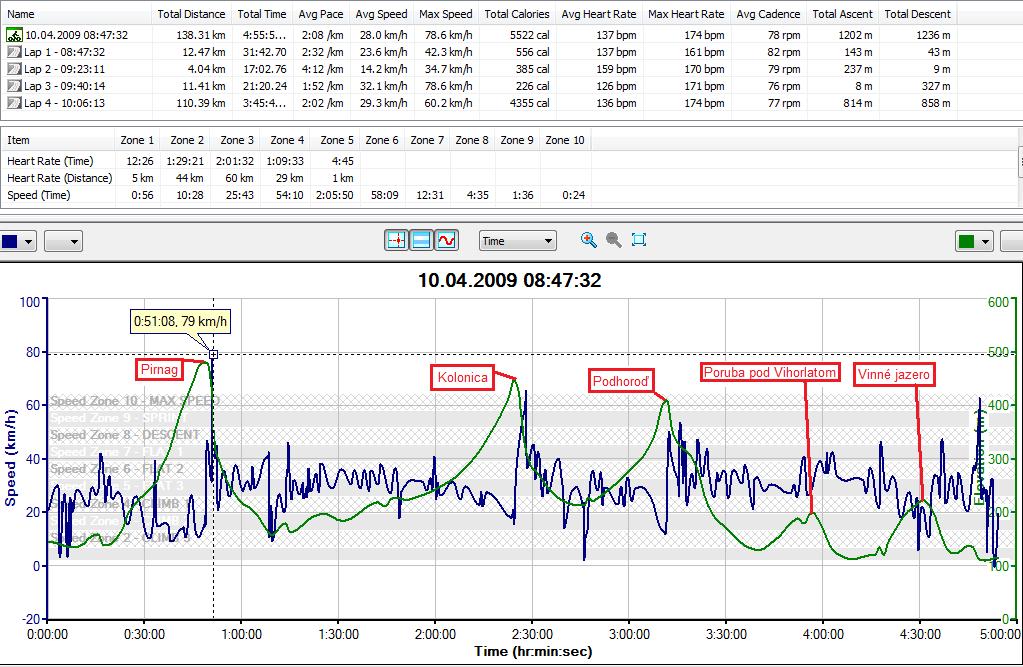Viewport: 1023px width, 667px height.
Task: Click the zoom out magnifier icon
Action: (x=614, y=240)
